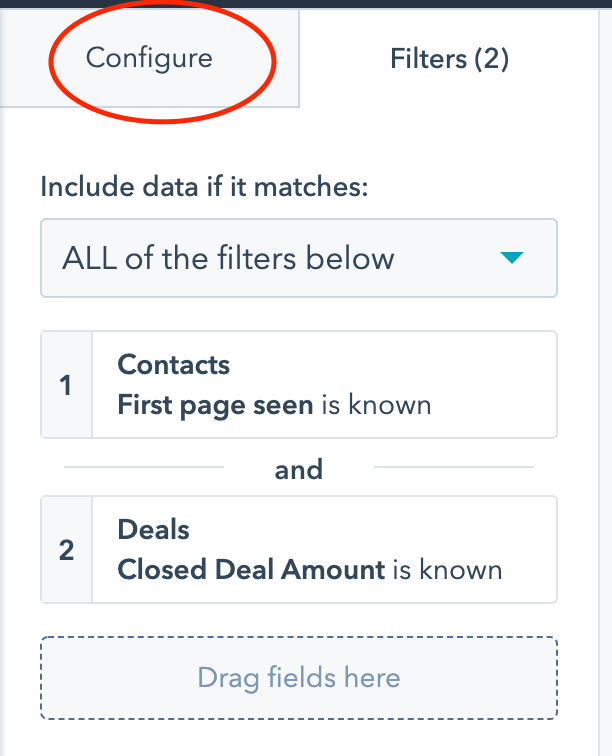Click the 'Deals' heading in filter two
Screen dimensions: 612x756
pyautogui.click(x=153, y=529)
